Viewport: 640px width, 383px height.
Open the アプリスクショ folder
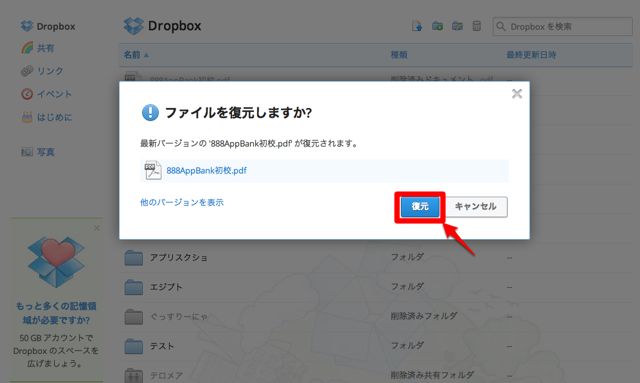point(178,258)
